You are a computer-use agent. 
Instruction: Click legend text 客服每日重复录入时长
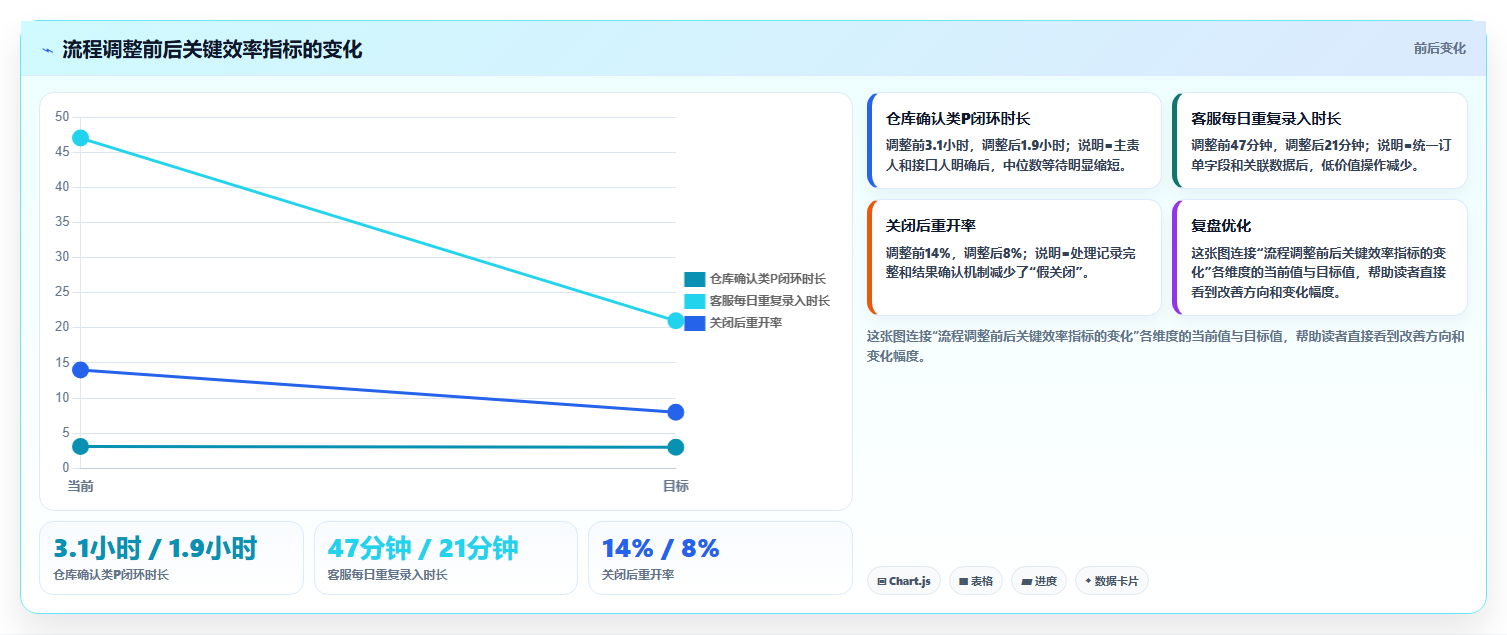tap(769, 301)
